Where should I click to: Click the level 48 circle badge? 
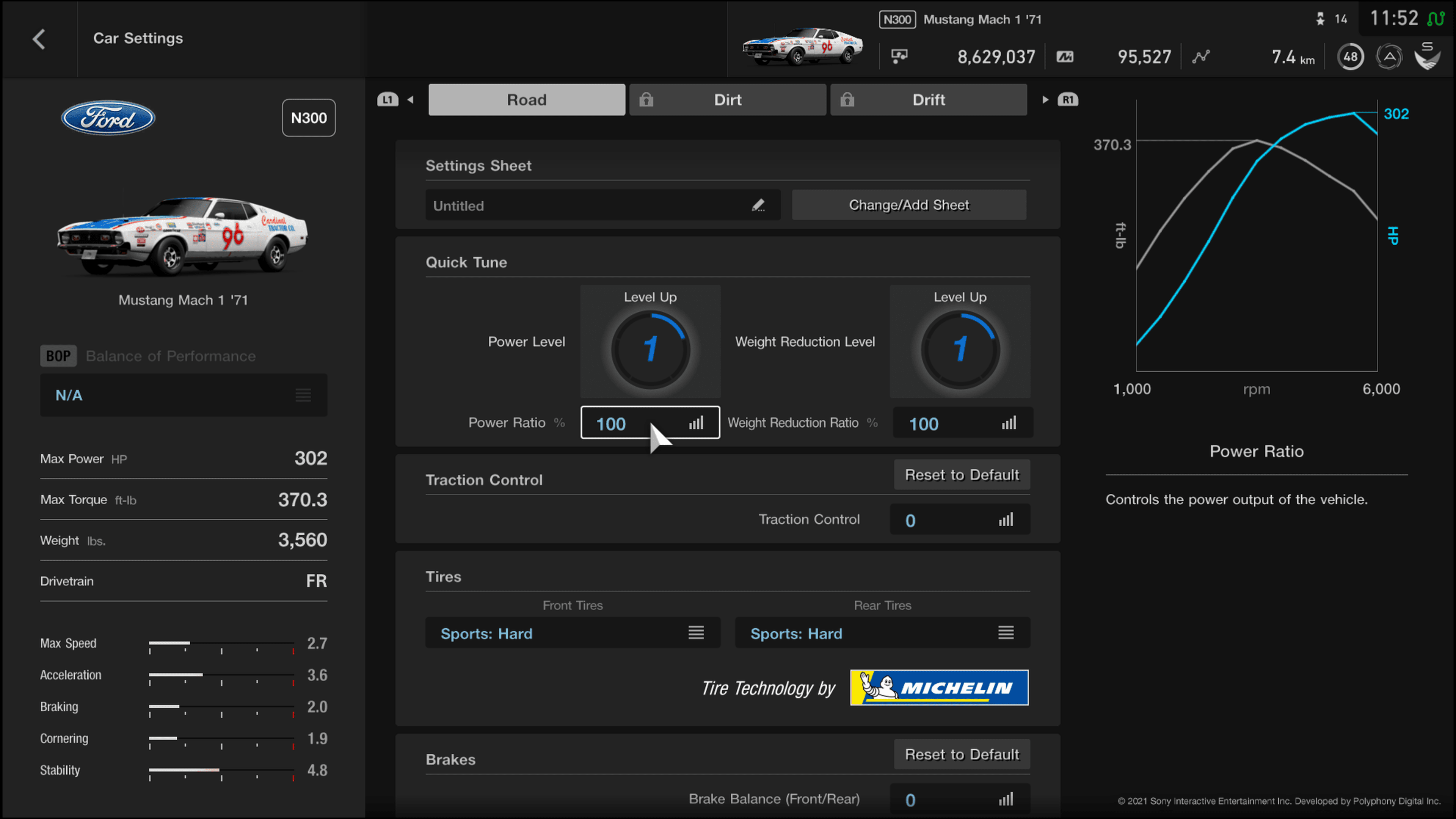click(1350, 56)
